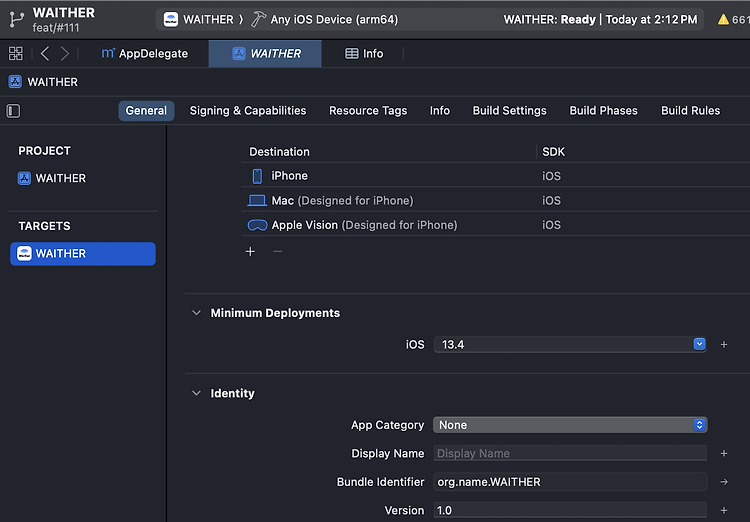This screenshot has height=522, width=750.
Task: Click the iPhone destination device icon
Action: (x=257, y=176)
